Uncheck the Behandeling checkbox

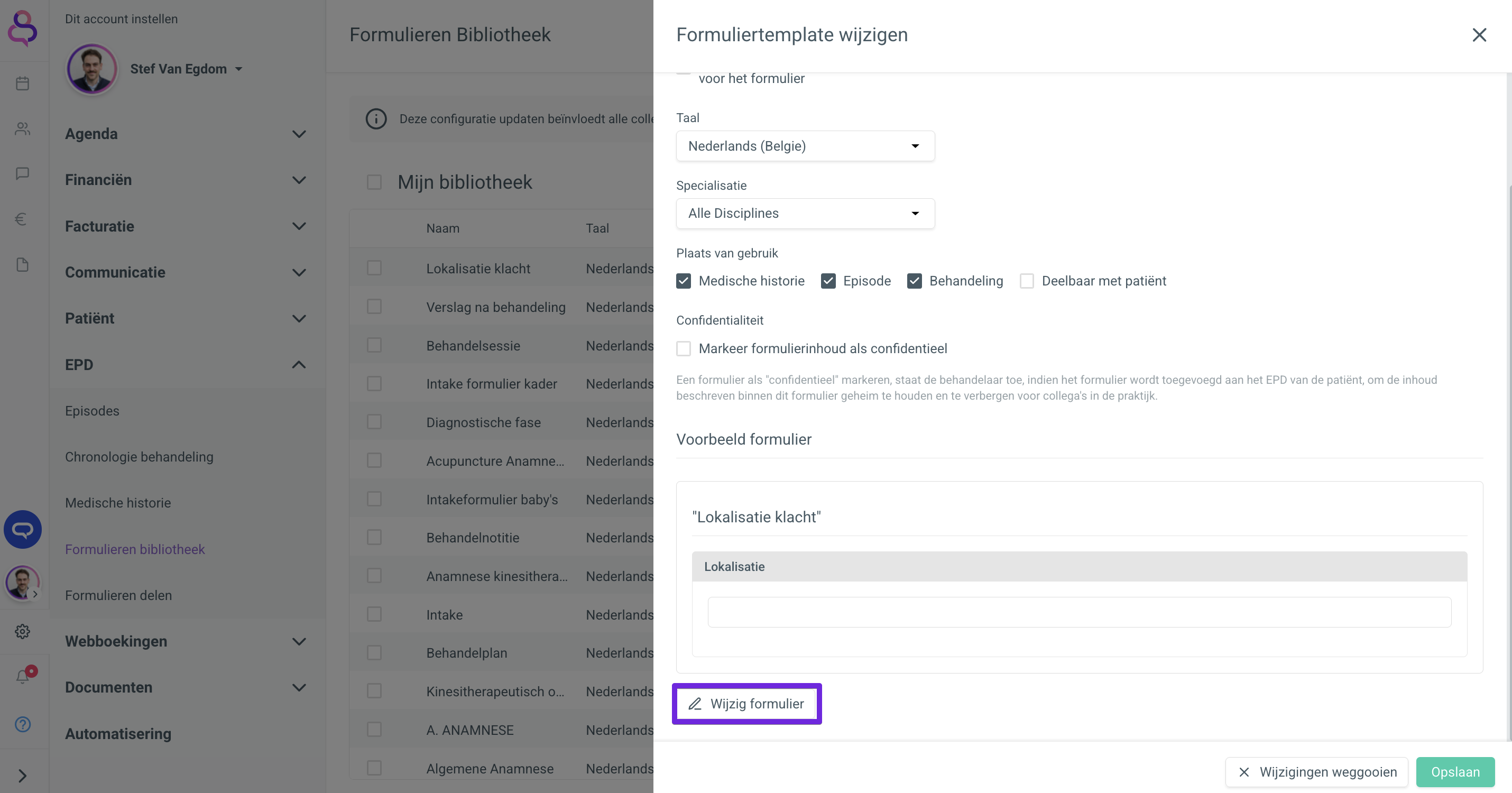click(x=915, y=281)
